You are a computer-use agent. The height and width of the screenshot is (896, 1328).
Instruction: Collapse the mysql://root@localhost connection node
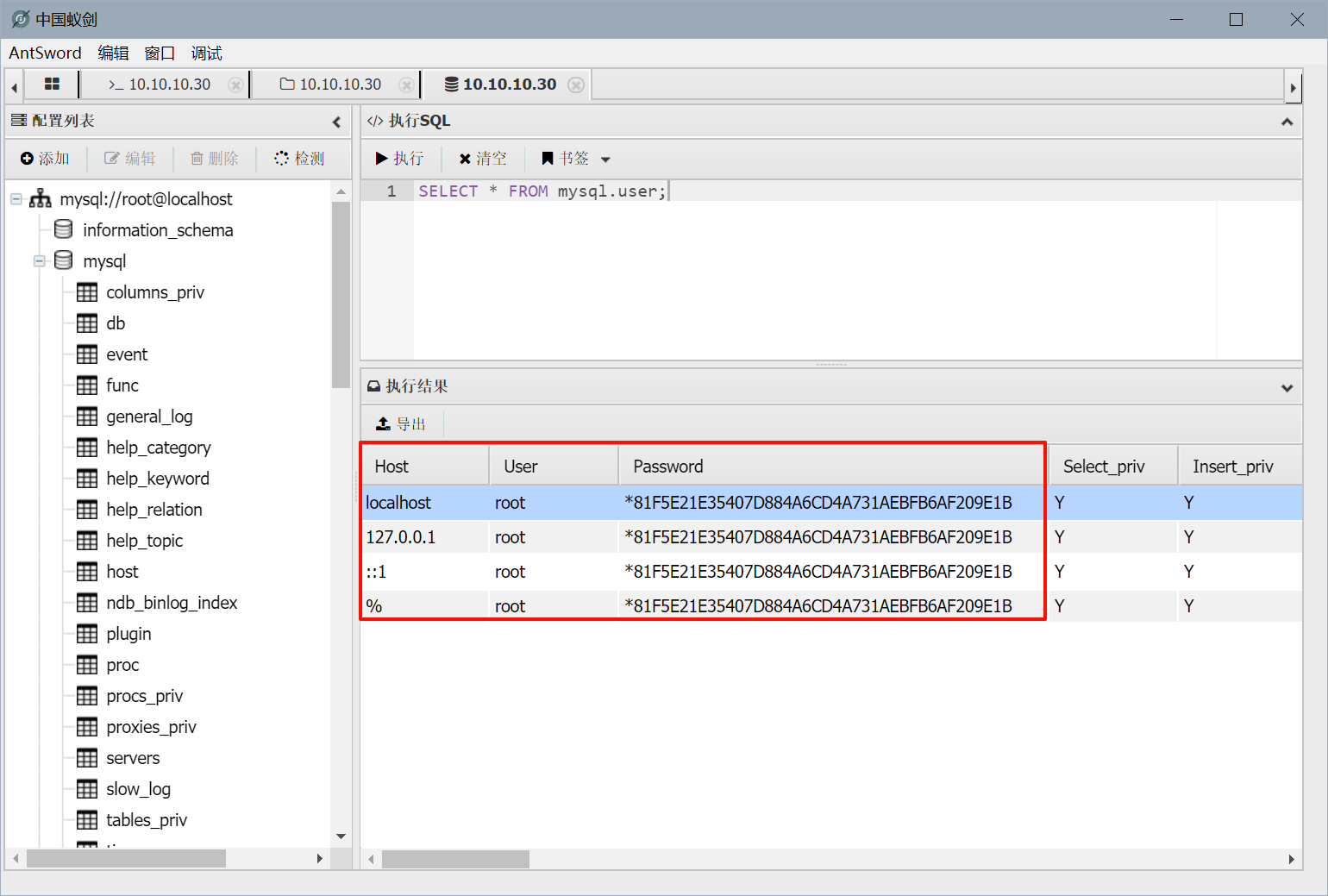coord(16,199)
